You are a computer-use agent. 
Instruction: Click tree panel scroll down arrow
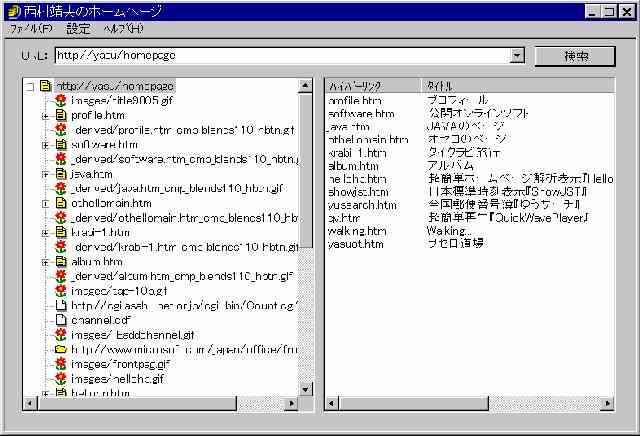pos(306,389)
